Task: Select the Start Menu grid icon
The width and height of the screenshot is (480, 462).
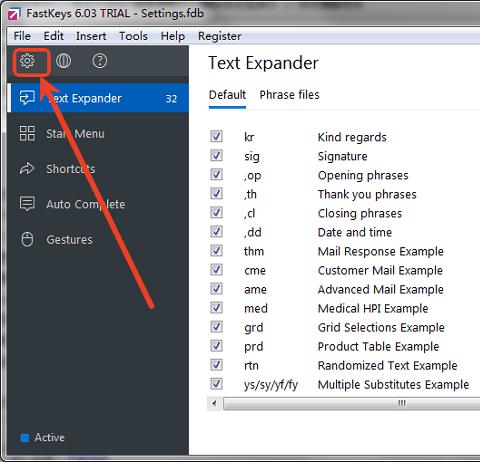Action: click(27, 133)
